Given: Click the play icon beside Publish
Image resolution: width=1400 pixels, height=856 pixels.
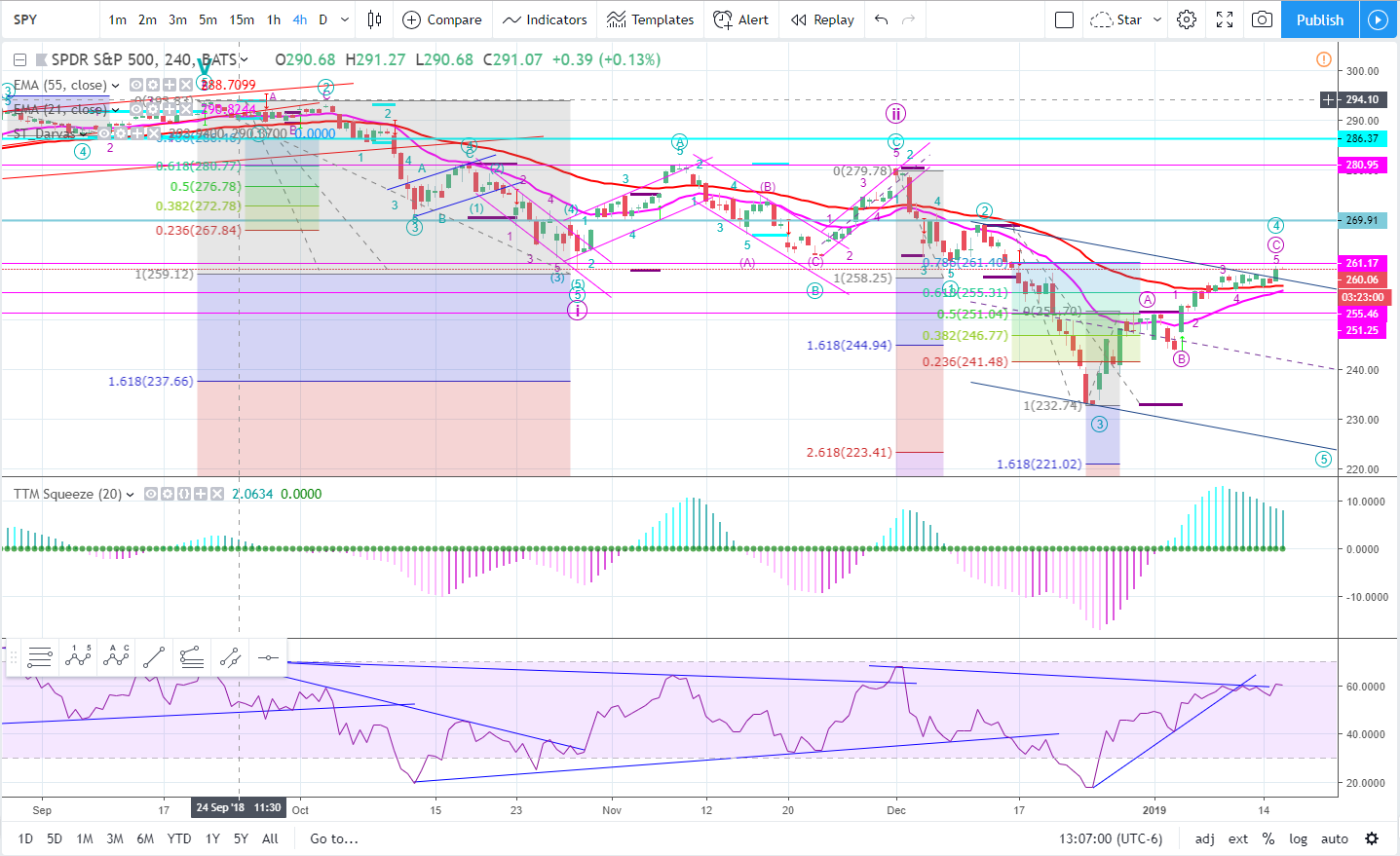Looking at the screenshot, I should click(x=1378, y=19).
